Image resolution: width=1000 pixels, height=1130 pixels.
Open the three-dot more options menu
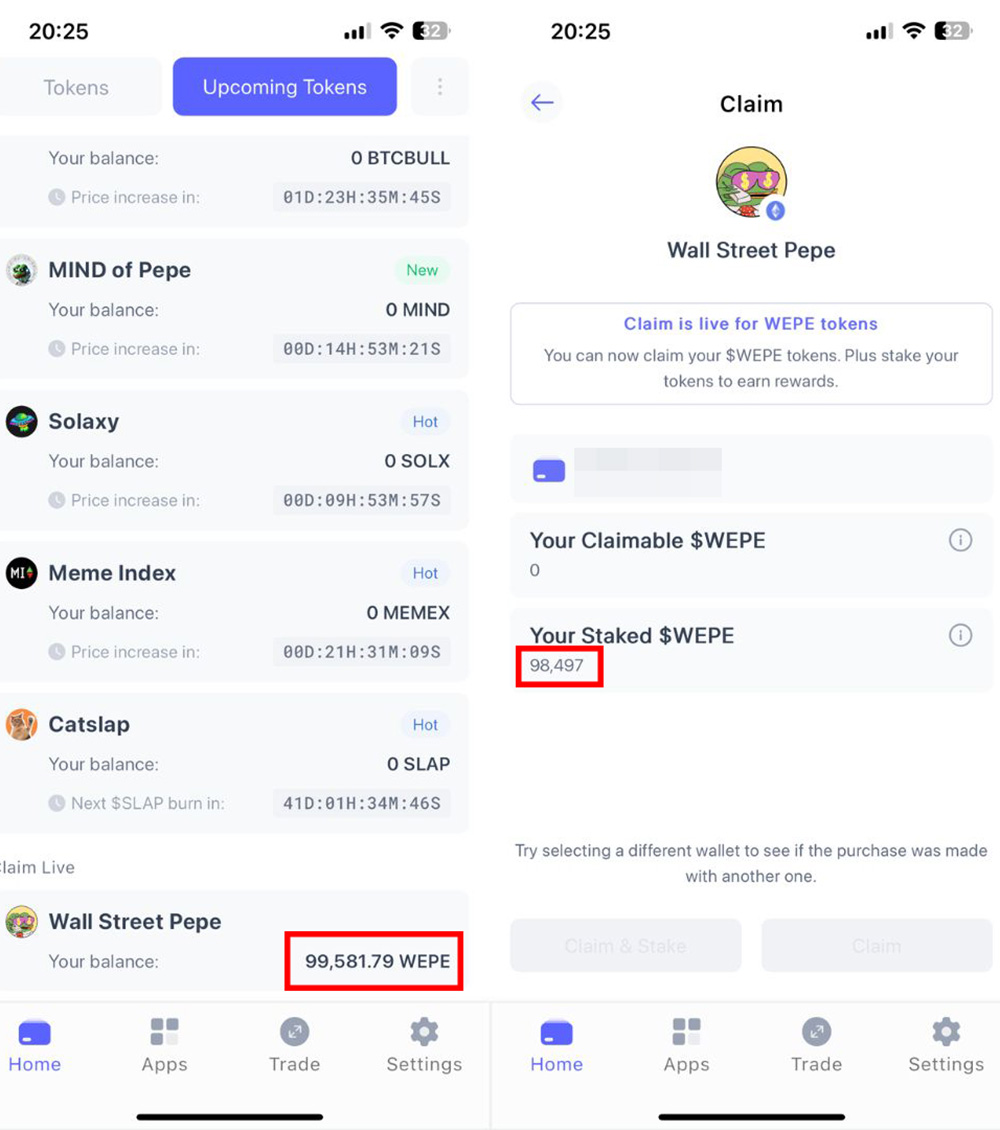[439, 86]
